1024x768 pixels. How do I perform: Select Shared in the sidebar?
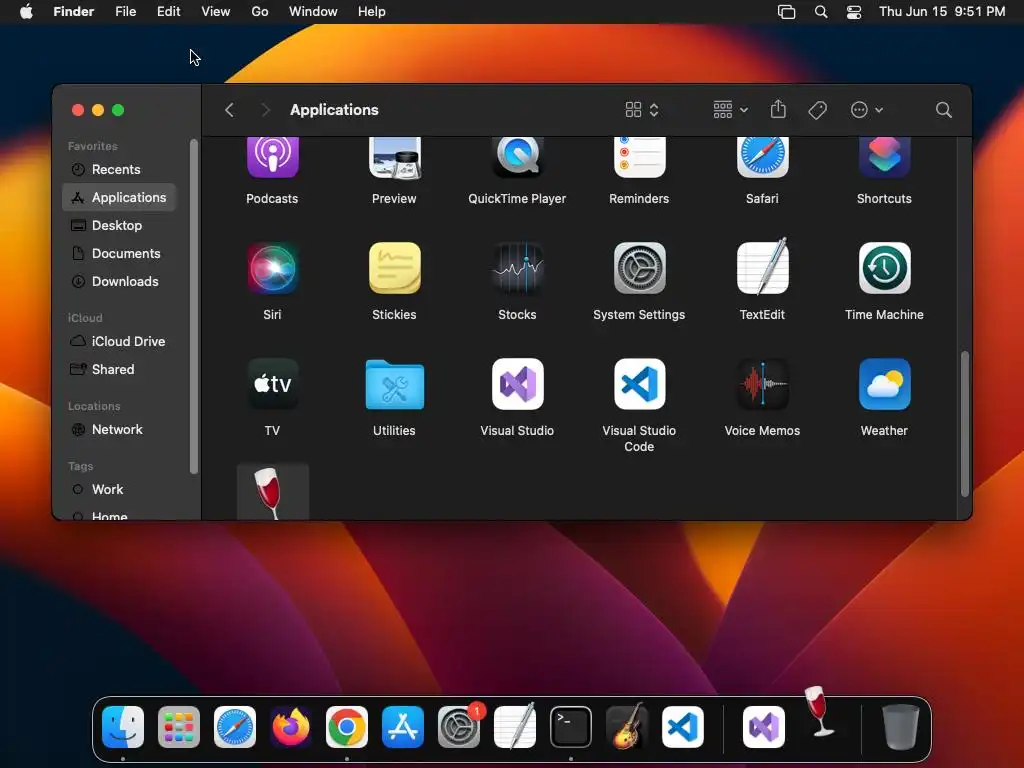[119, 370]
